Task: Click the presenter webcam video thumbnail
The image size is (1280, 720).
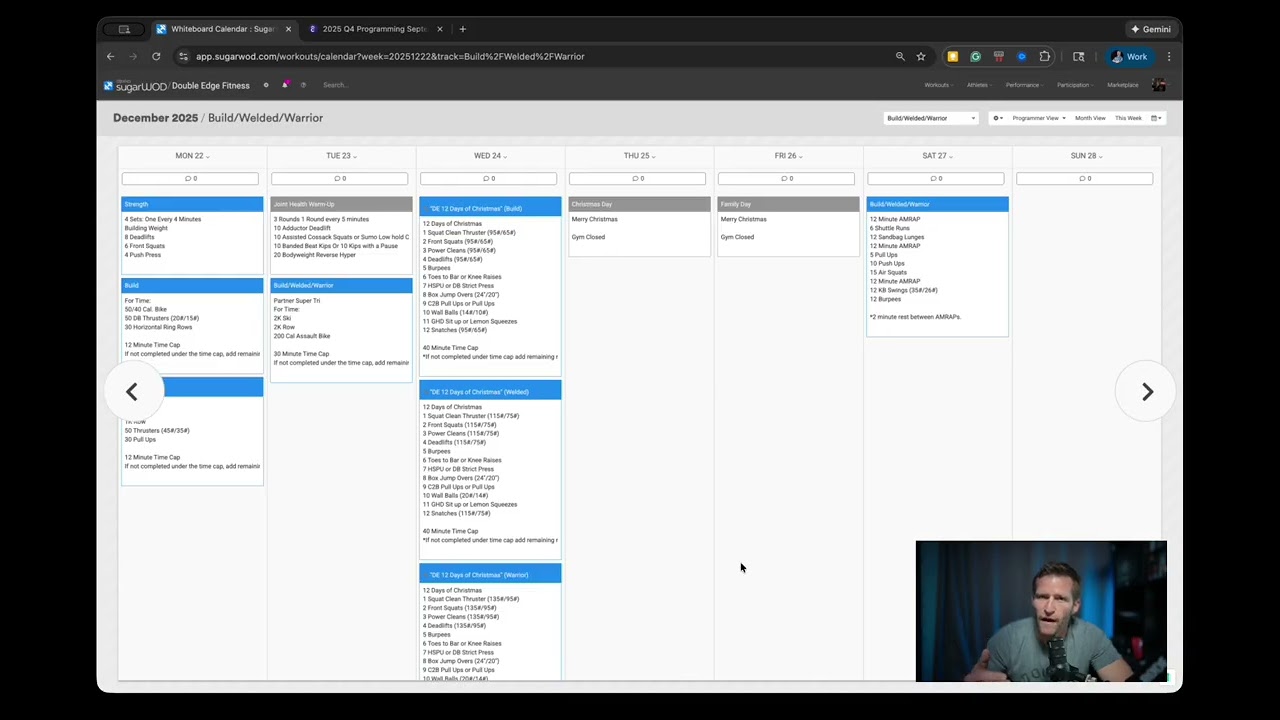Action: 1041,611
